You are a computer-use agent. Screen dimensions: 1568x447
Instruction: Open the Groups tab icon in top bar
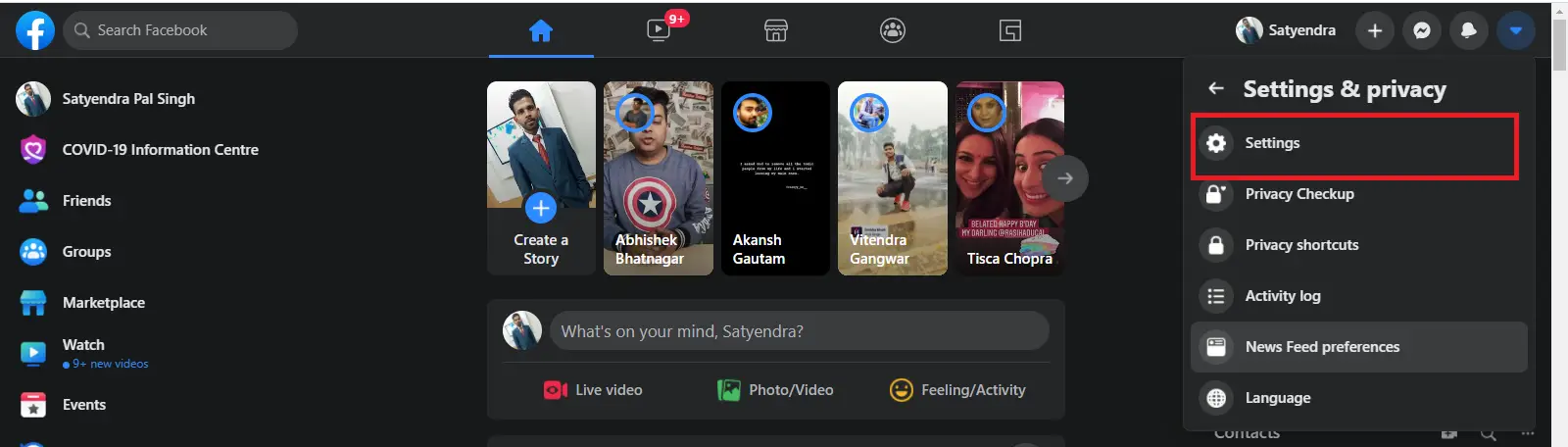[893, 30]
